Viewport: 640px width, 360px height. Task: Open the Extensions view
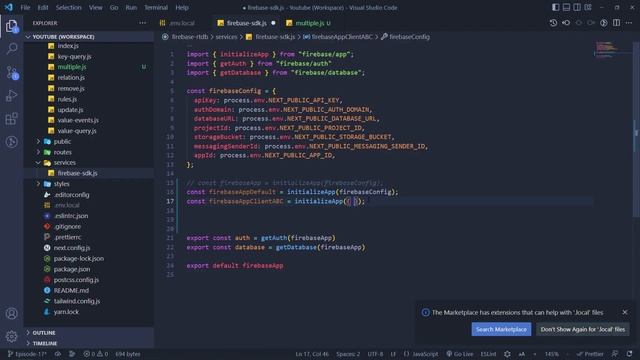(x=12, y=119)
